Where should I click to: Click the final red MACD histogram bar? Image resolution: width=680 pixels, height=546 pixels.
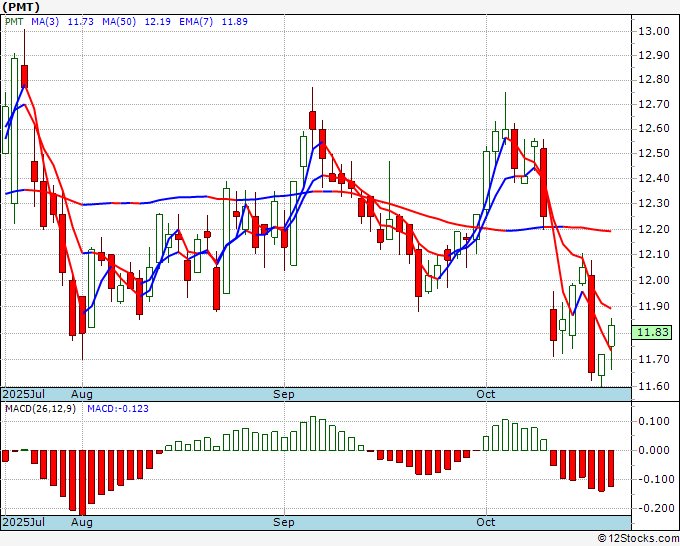point(611,468)
